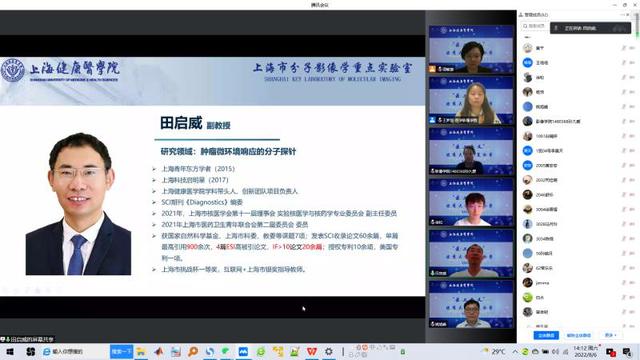The width and height of the screenshot is (640, 360).
Task: Click the Mute All button
Action: click(x=546, y=335)
